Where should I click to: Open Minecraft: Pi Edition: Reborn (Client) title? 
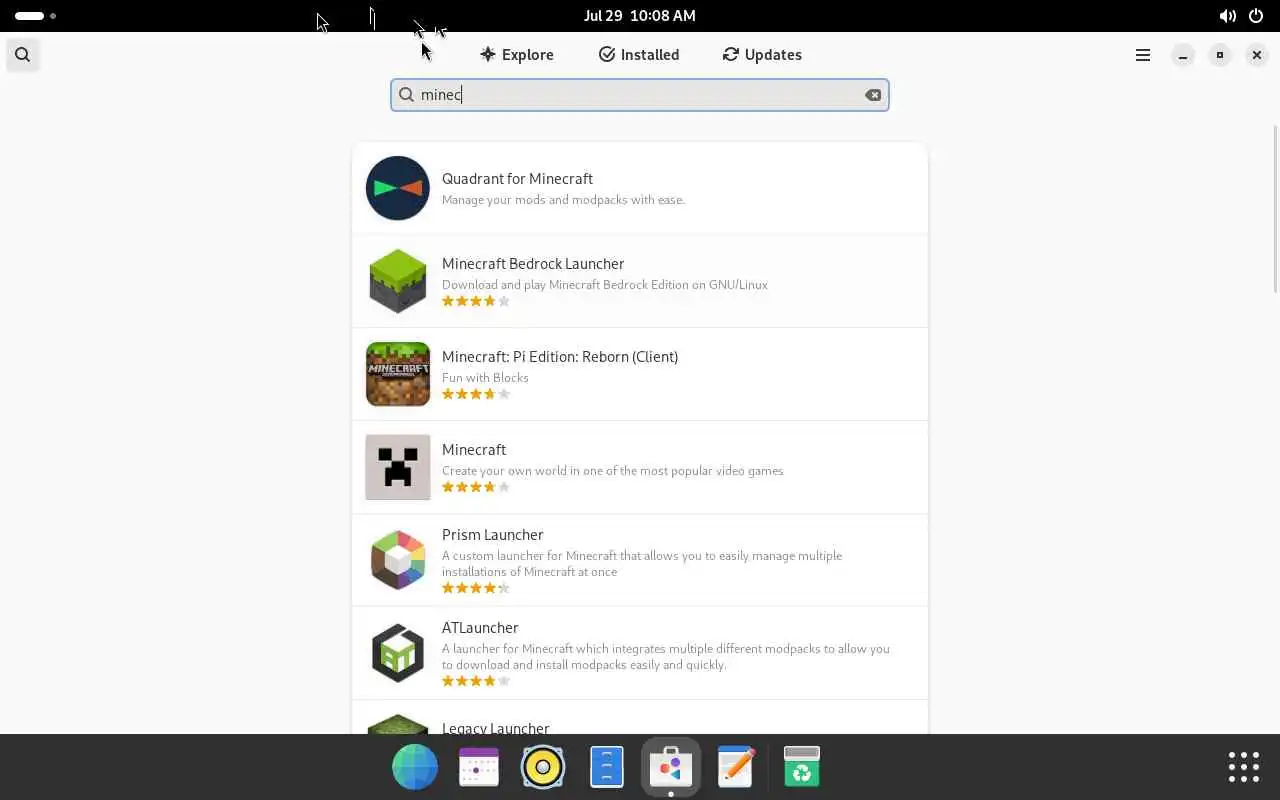click(560, 357)
